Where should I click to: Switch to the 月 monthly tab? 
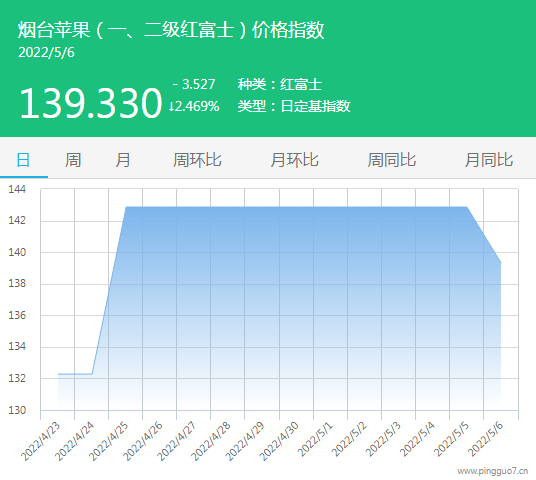(123, 160)
